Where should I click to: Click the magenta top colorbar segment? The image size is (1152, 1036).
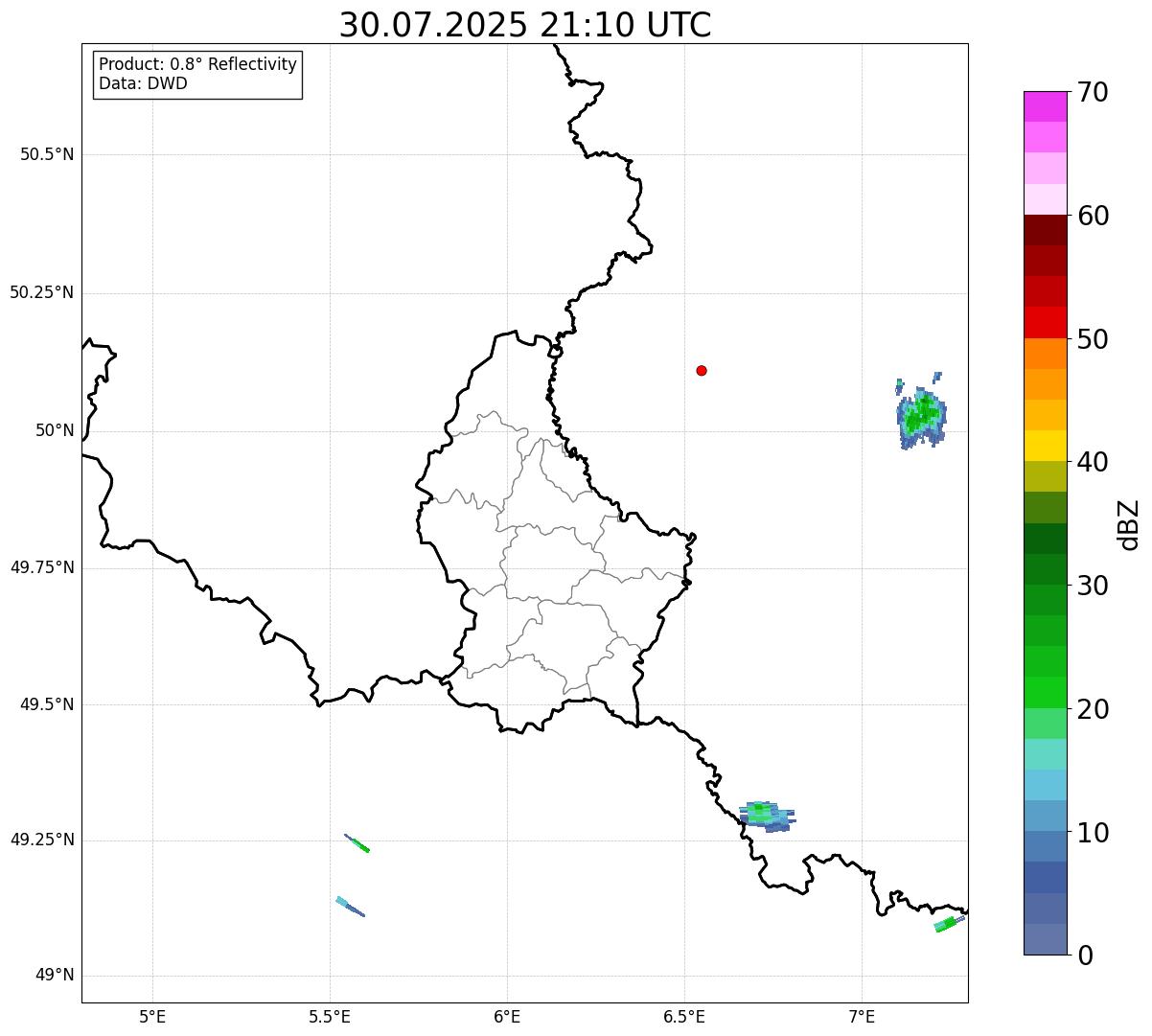point(1045,106)
